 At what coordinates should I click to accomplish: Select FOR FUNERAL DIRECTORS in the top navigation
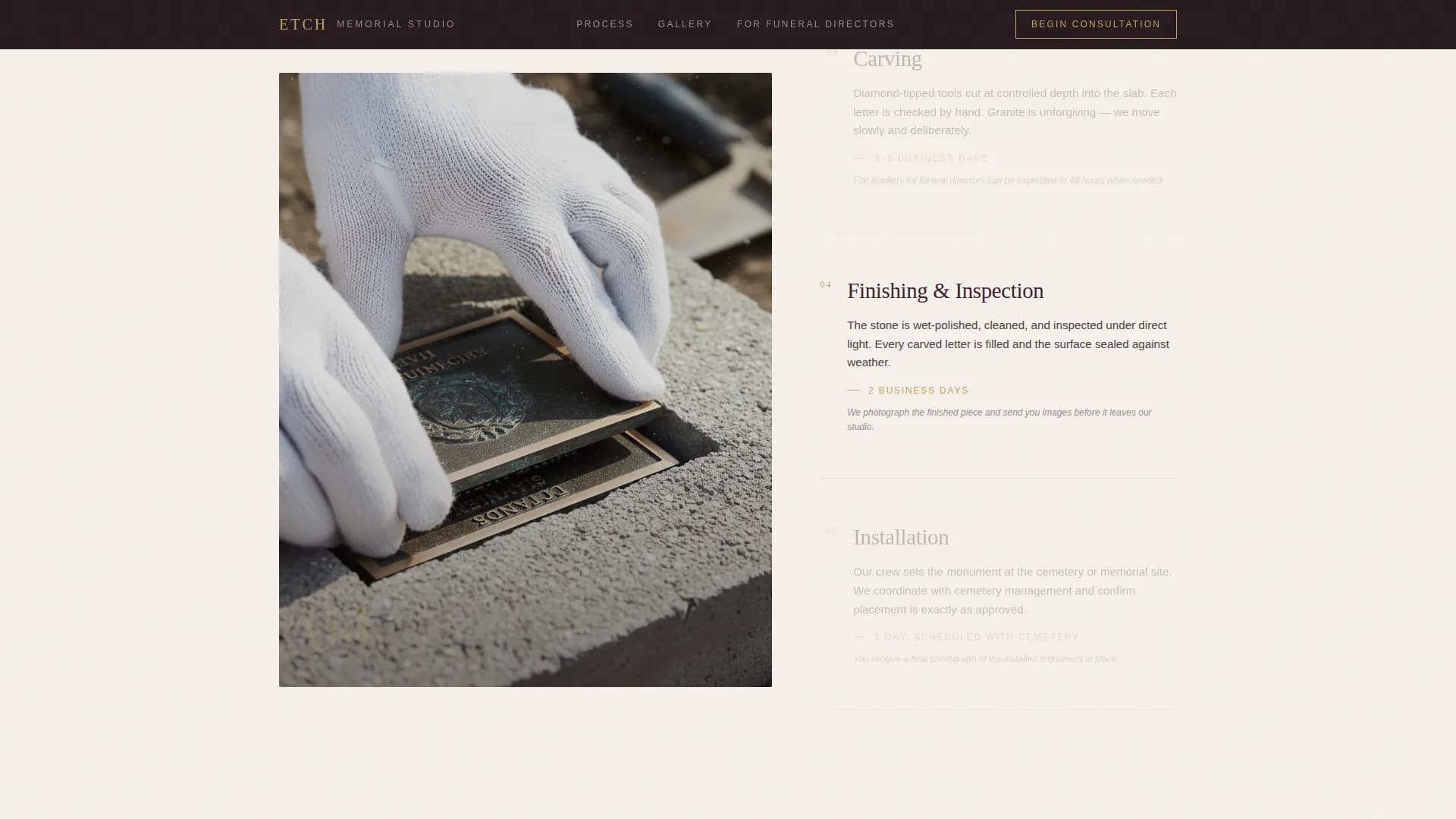[x=815, y=24]
